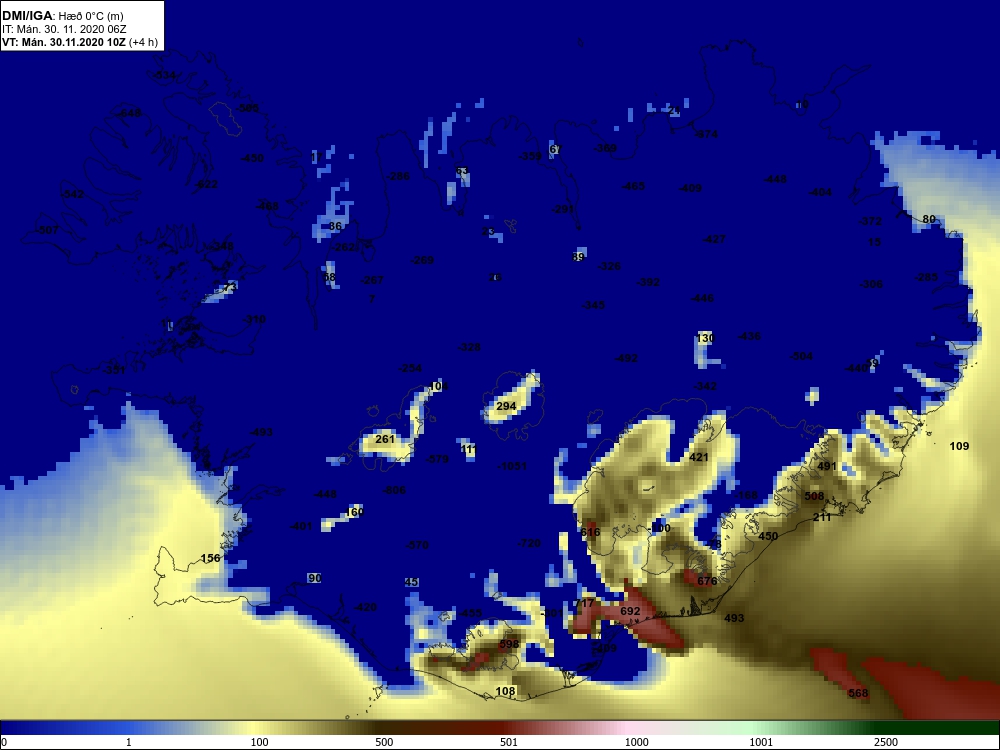Click the map value -570
Screen dimensions: 1000x750
pyautogui.click(x=417, y=545)
